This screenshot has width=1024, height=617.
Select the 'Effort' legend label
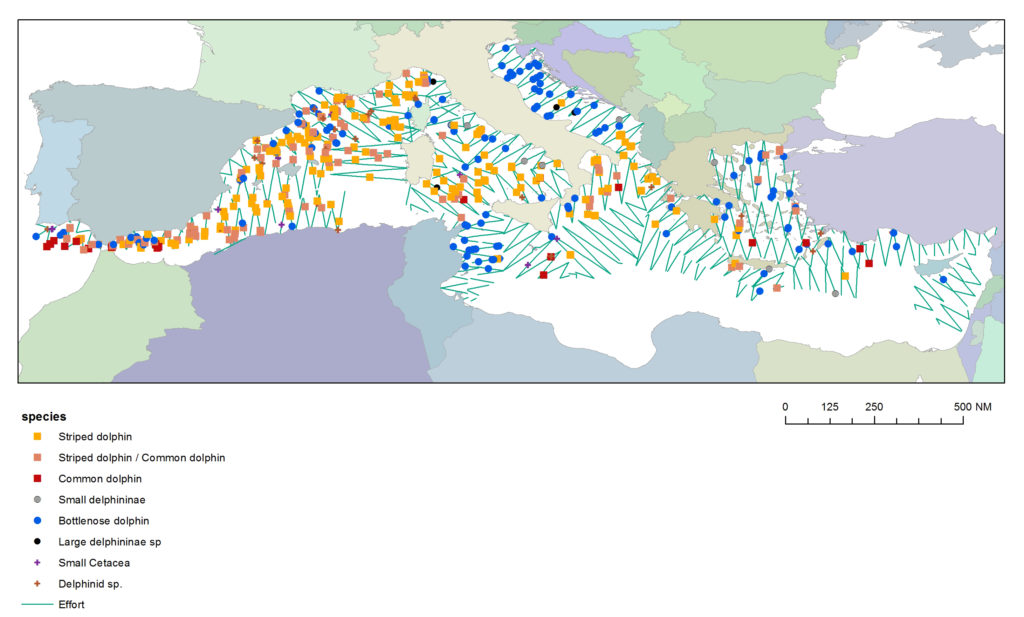tap(71, 605)
